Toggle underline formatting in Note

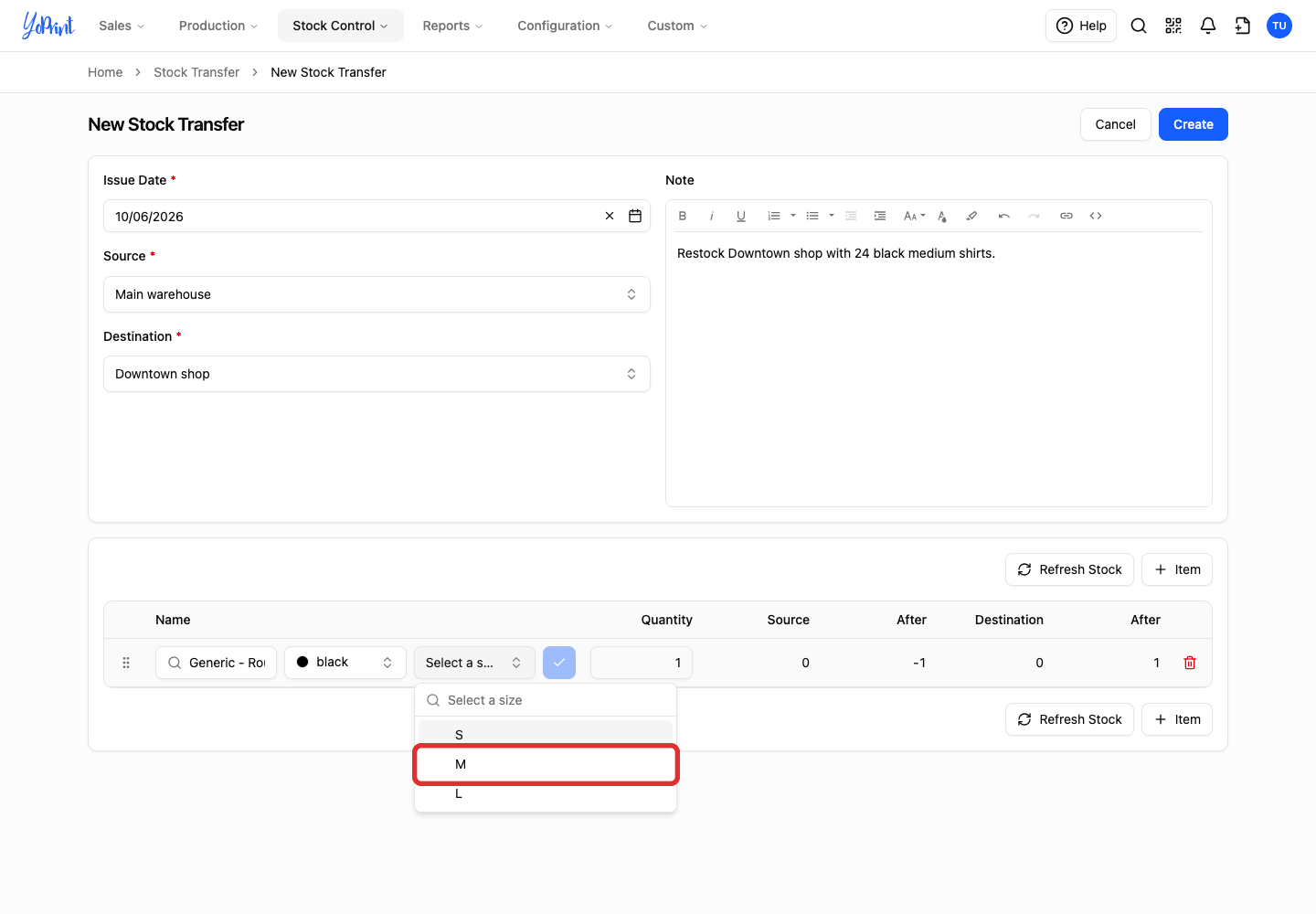741,216
